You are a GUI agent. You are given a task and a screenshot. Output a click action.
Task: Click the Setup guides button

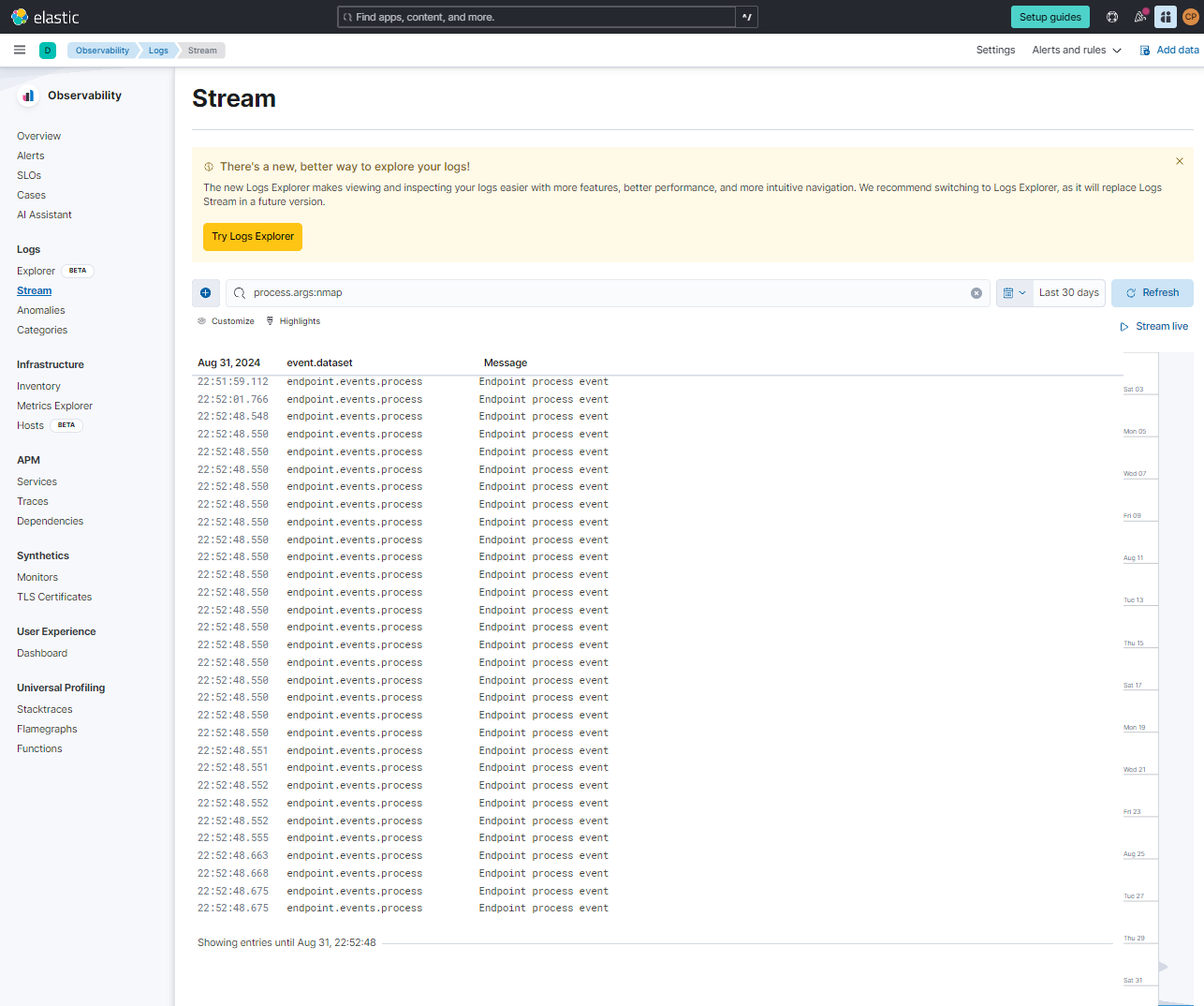[x=1050, y=17]
